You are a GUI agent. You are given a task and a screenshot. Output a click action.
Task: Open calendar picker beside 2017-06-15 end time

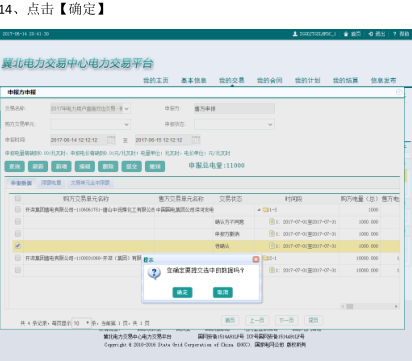tap(196, 140)
